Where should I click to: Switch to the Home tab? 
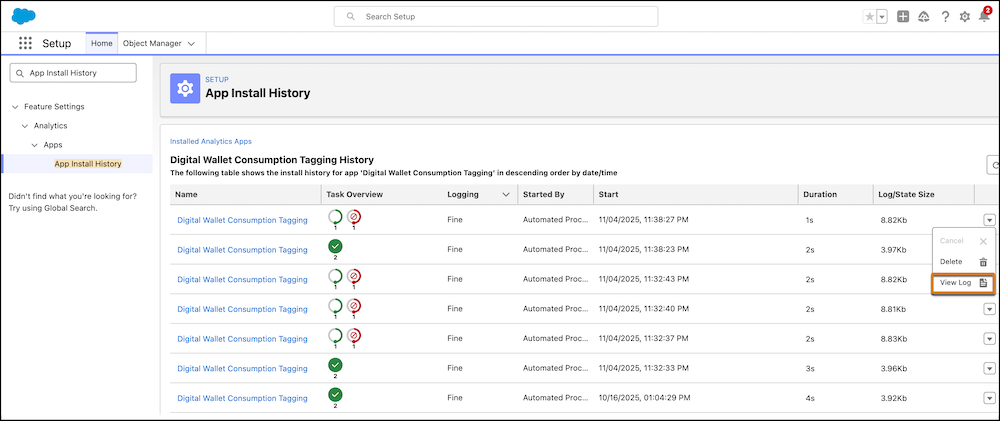coord(101,43)
